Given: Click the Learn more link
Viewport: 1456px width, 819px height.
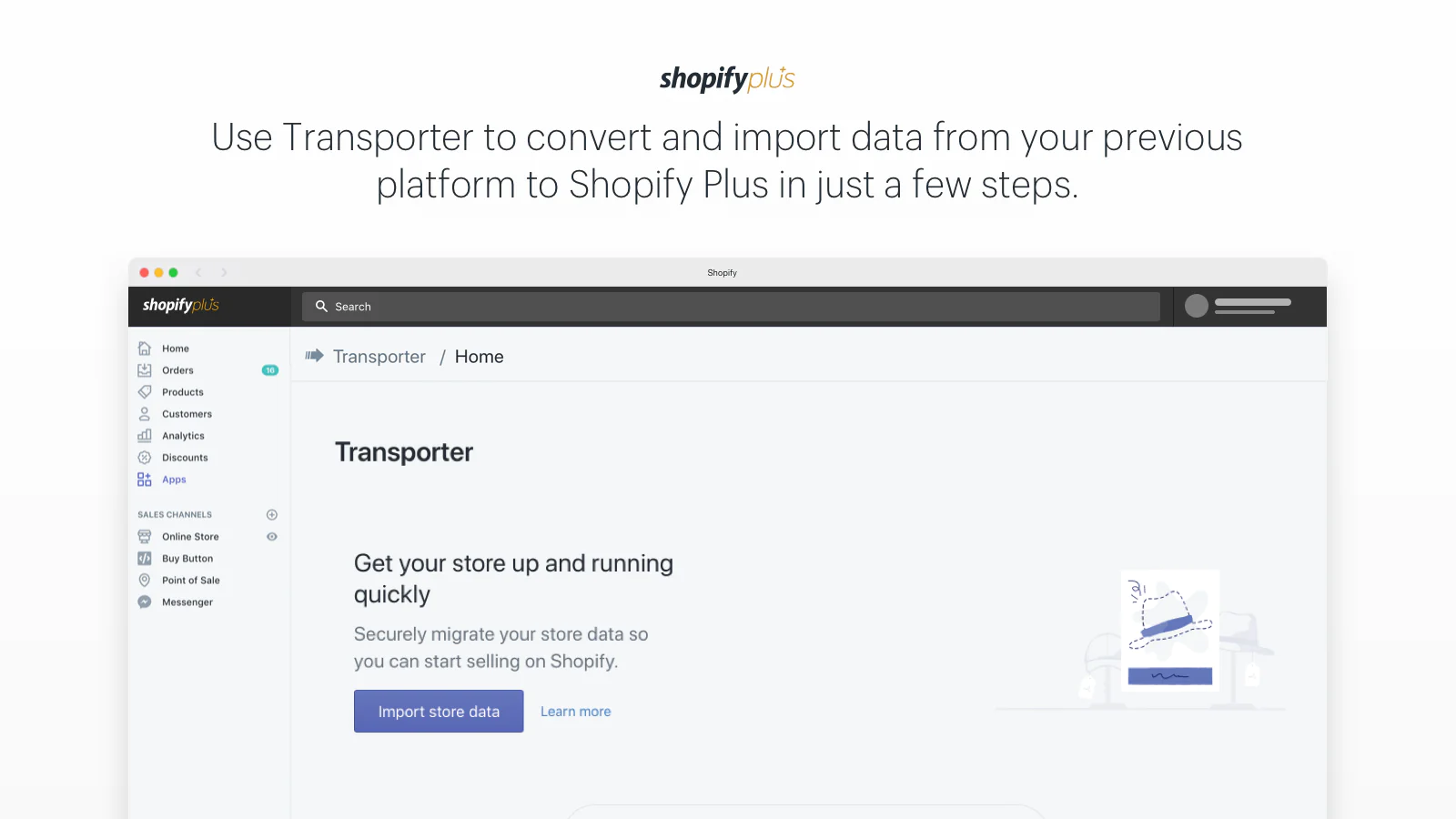Looking at the screenshot, I should point(575,711).
